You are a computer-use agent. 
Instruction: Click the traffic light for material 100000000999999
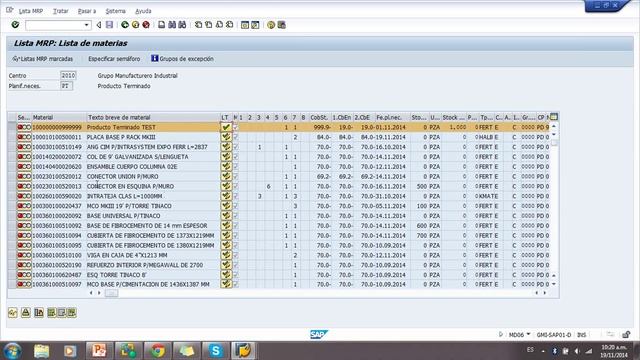(x=24, y=127)
